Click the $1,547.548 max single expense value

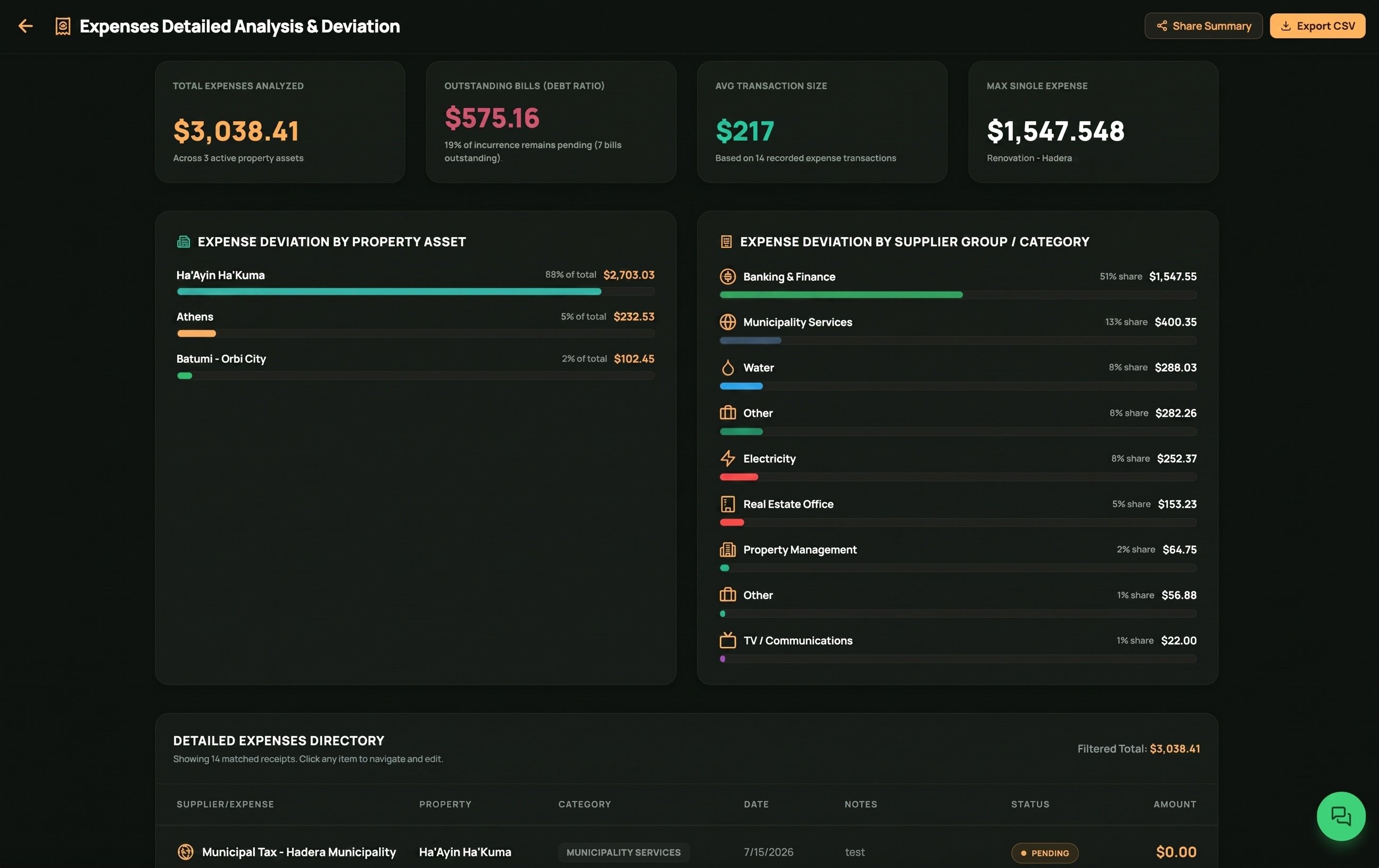1056,131
